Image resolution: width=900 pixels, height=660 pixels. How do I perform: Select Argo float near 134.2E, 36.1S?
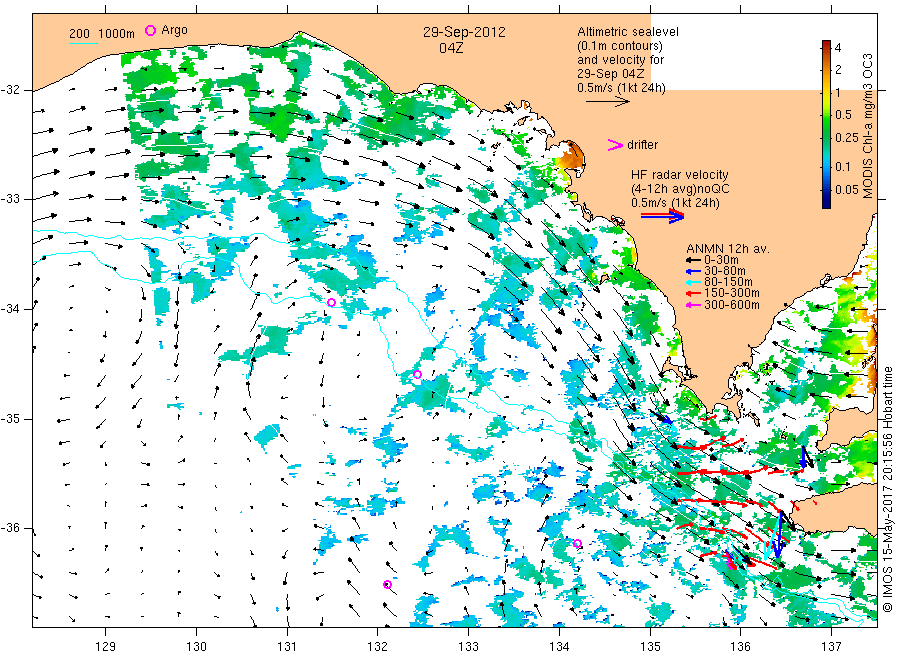(x=577, y=543)
